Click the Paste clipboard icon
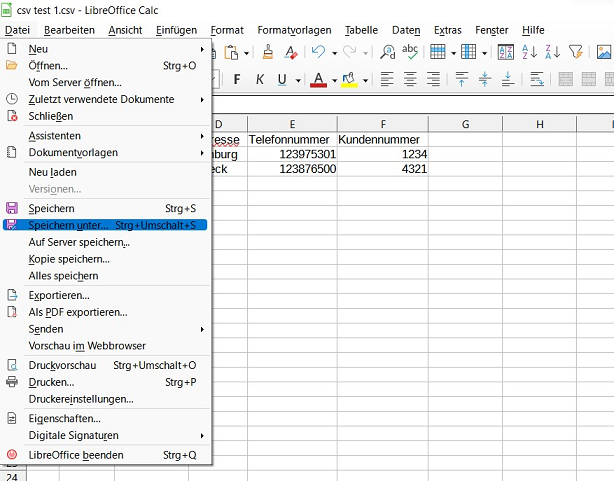This screenshot has height=481, width=614. 231,52
